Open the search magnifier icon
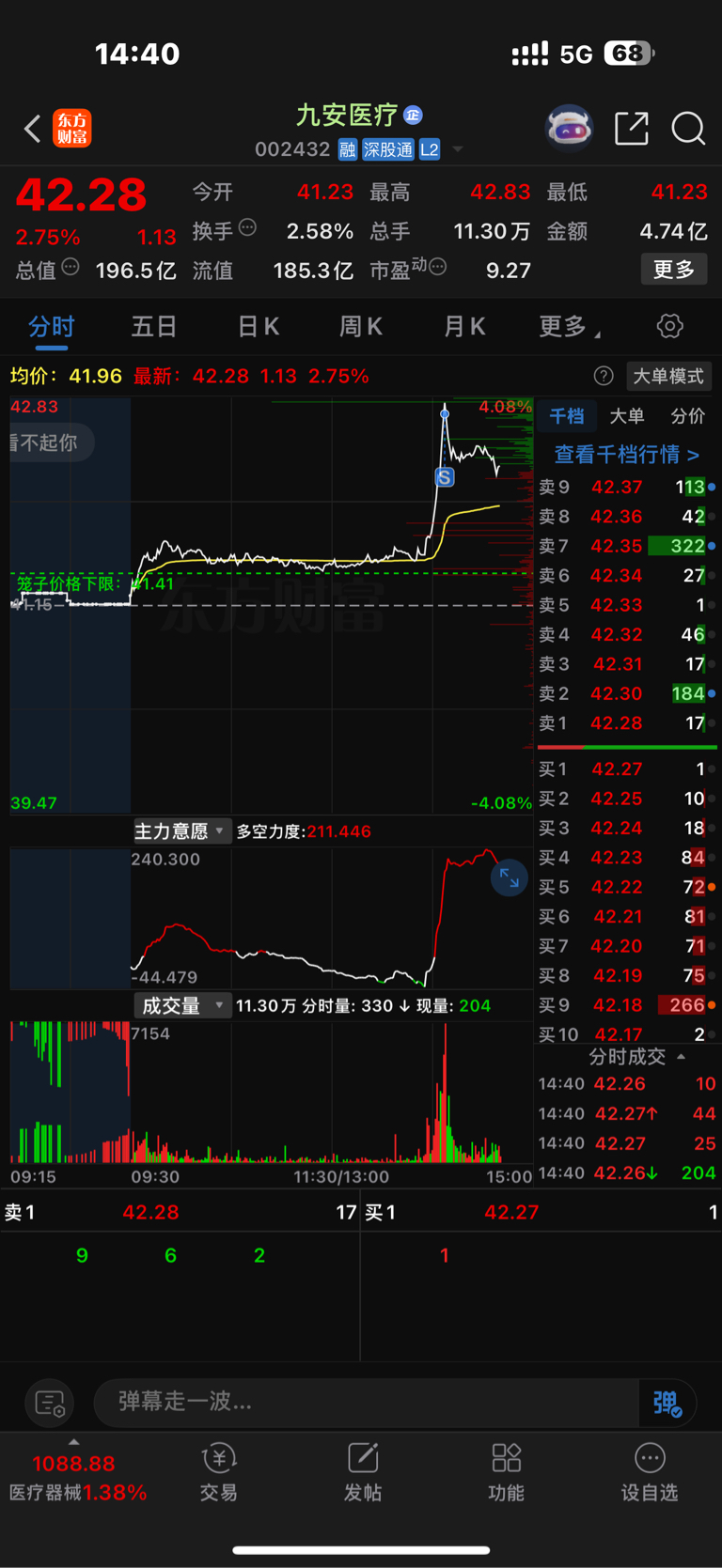722x1568 pixels. [688, 129]
